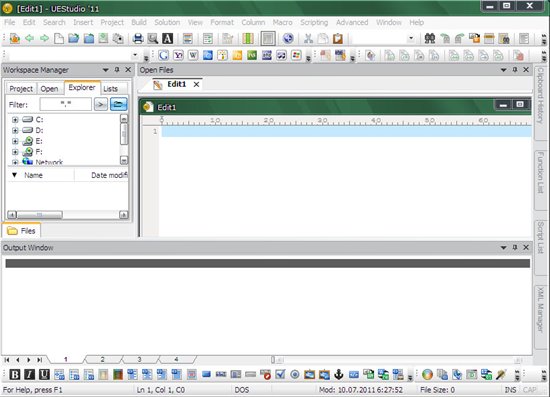Switch to the Project tab
550x397 pixels.
click(x=21, y=89)
